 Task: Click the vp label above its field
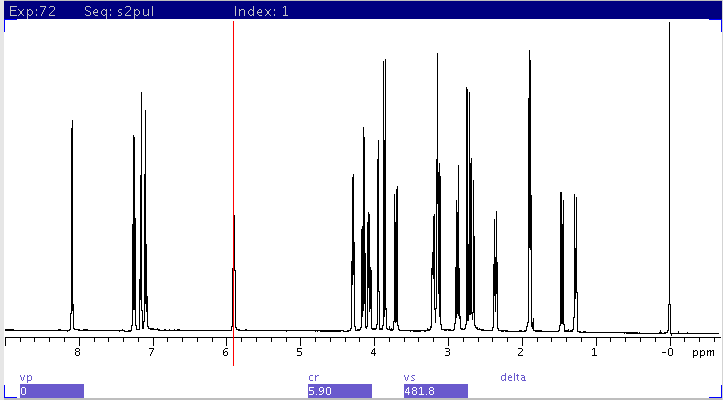[x=24, y=377]
